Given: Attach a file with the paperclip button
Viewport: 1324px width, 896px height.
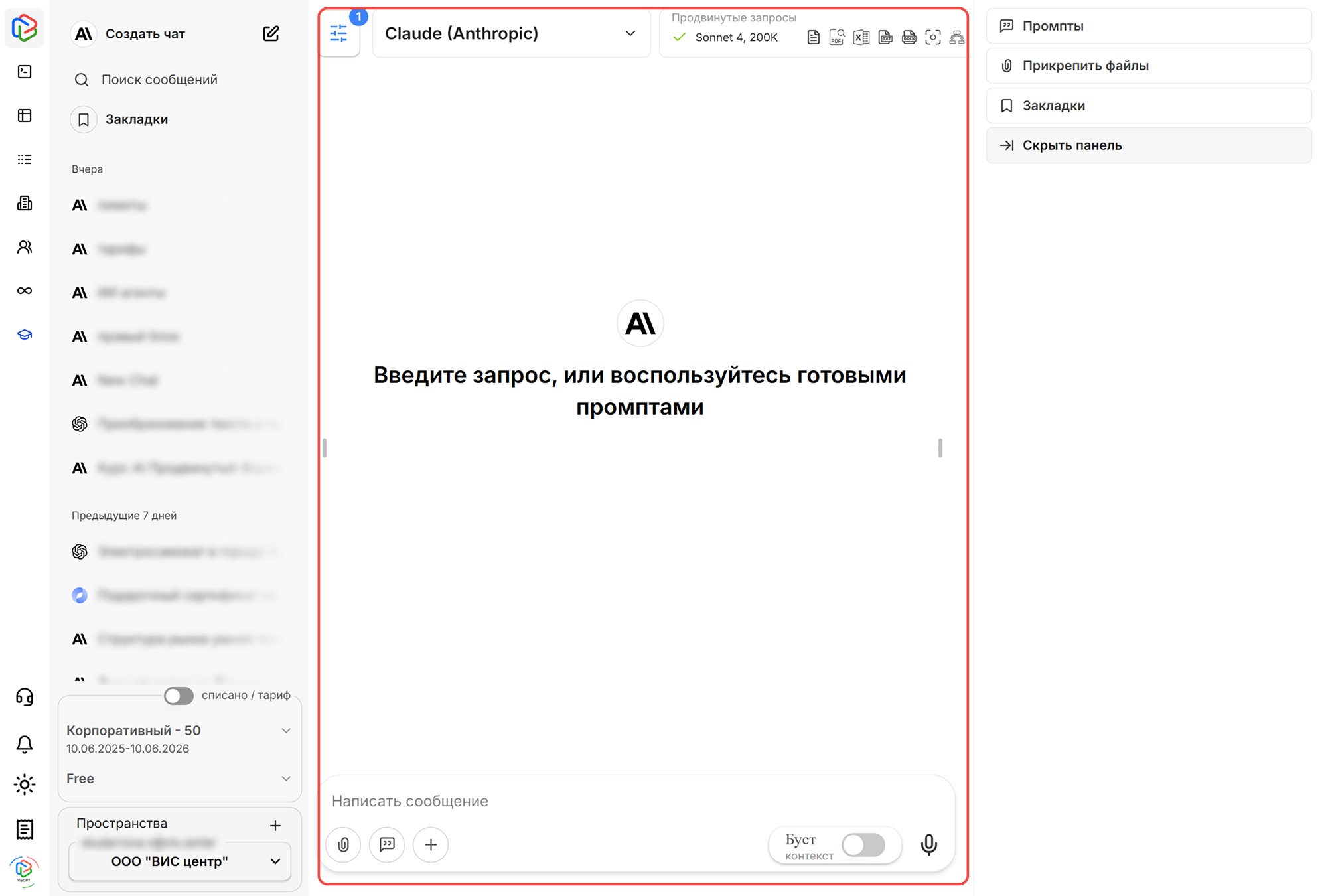Looking at the screenshot, I should point(343,844).
